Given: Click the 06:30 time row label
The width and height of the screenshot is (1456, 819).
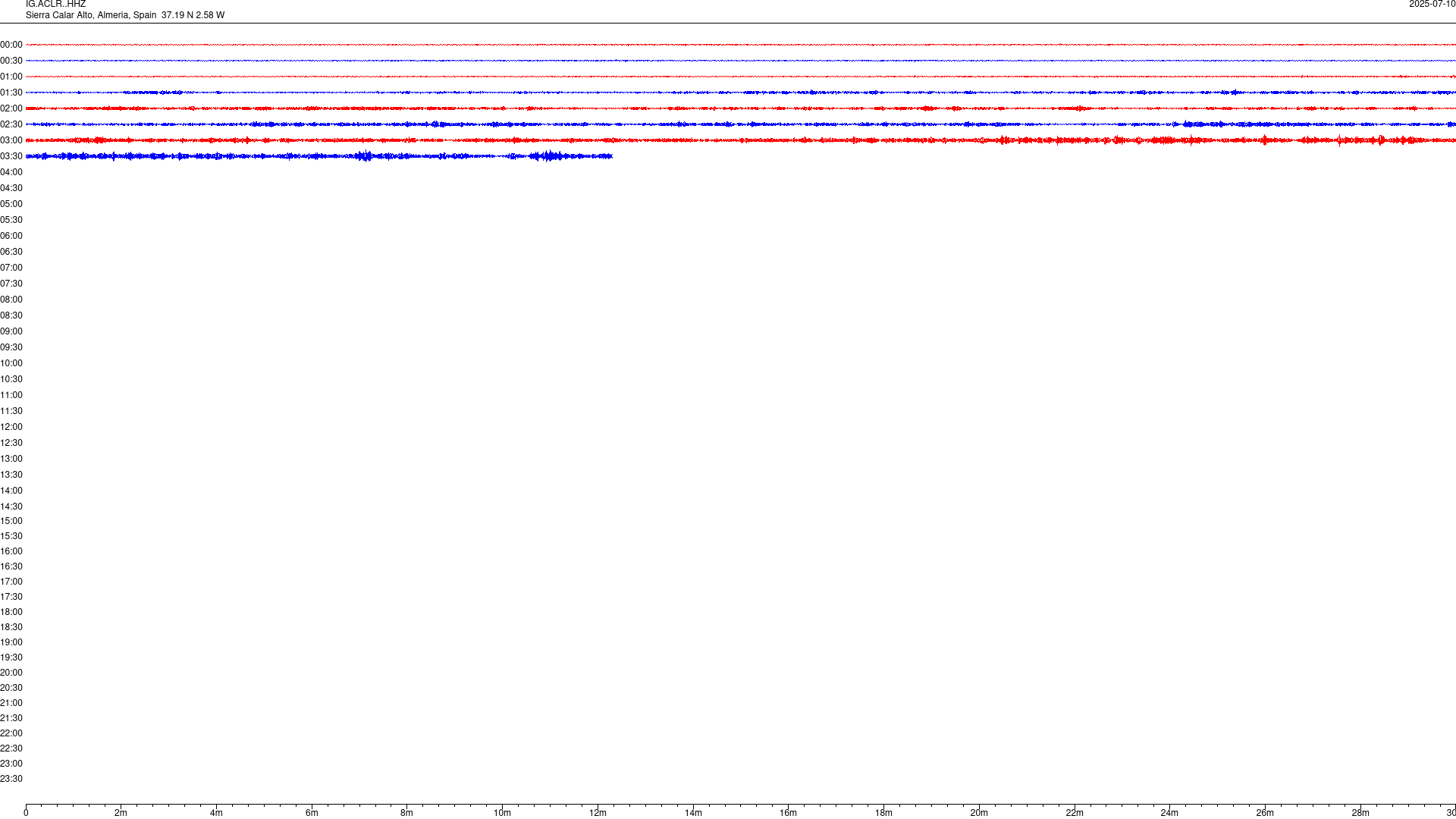Looking at the screenshot, I should (11, 252).
